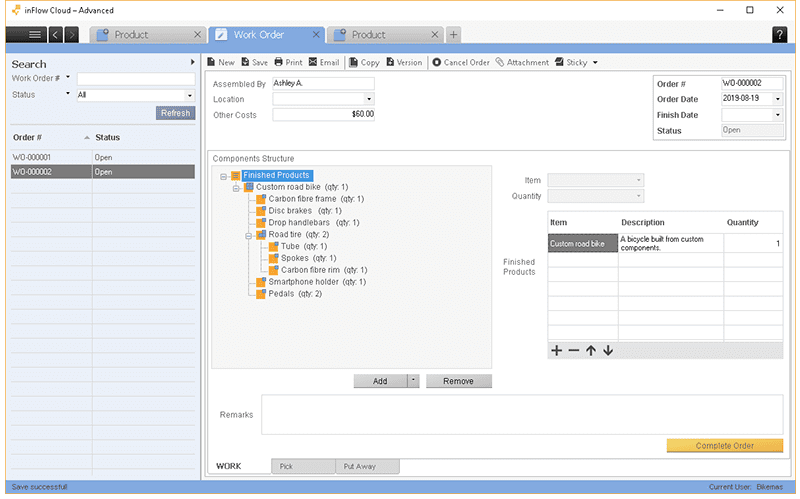Open the Item combo box
Viewport: 800px width, 499px height.
[x=595, y=180]
